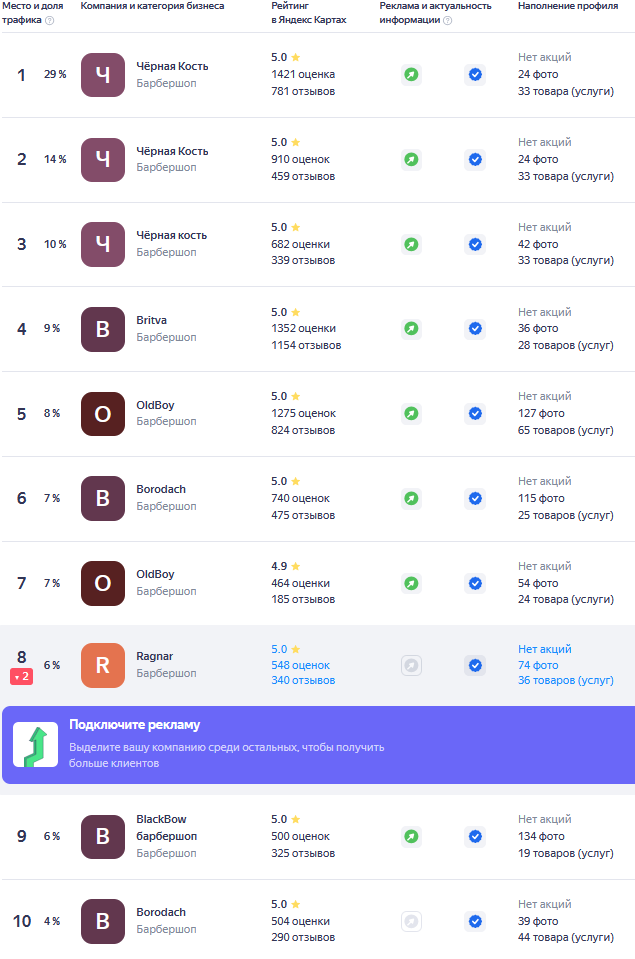Click blue verified badge in Ragnar row
635x959 pixels.
coord(475,665)
